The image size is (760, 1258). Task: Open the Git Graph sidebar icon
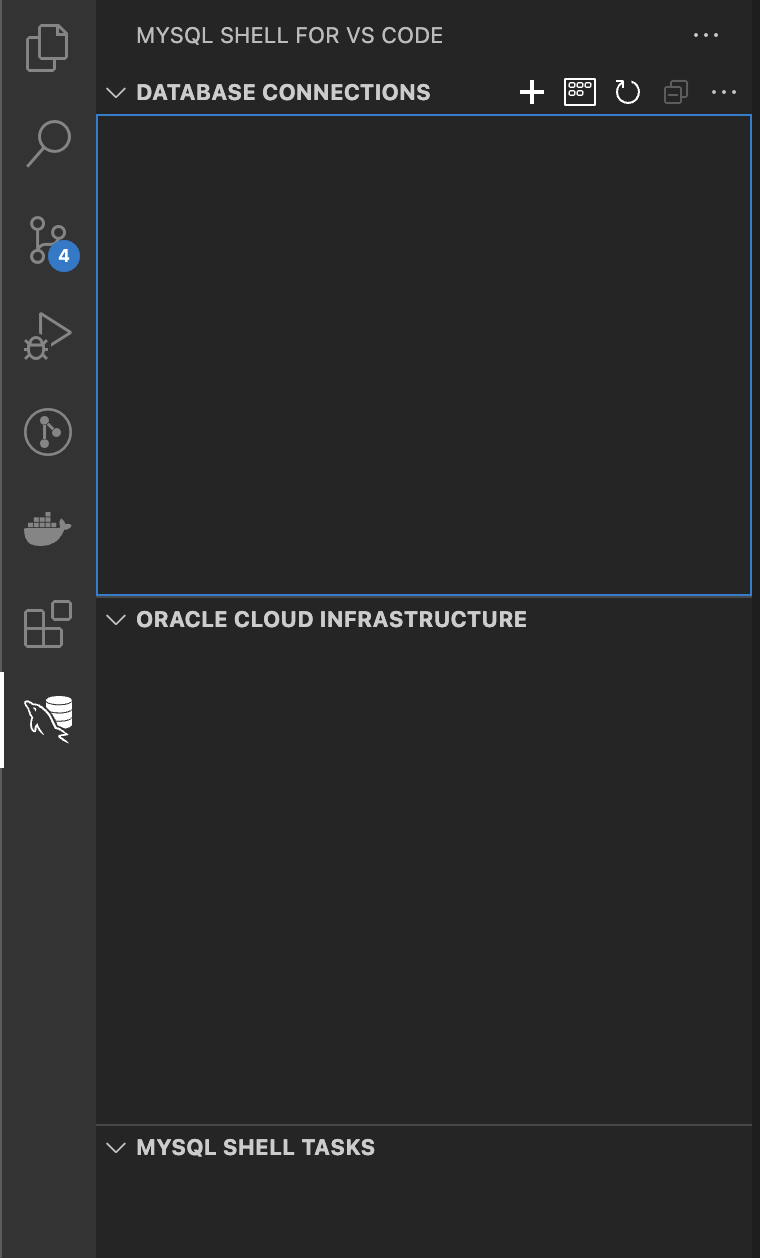[48, 432]
